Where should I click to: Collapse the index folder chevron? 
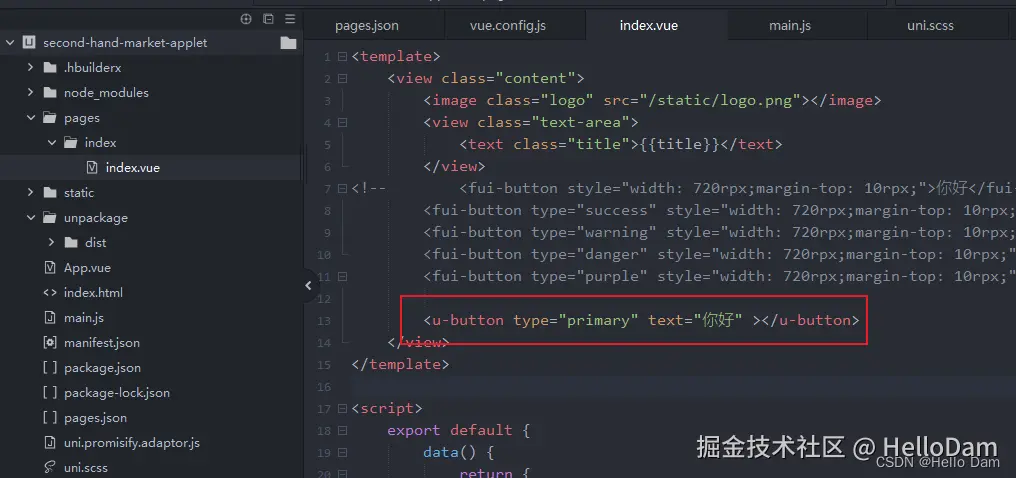click(x=51, y=142)
